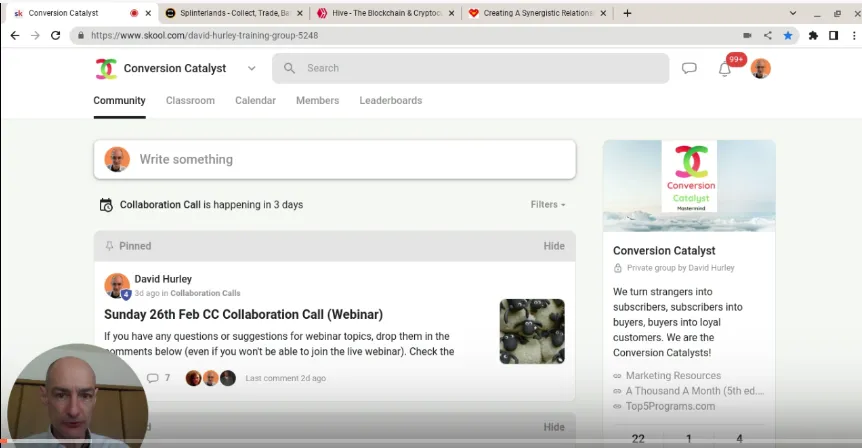
Task: Open the A Thousand A Month link
Action: tap(695, 391)
